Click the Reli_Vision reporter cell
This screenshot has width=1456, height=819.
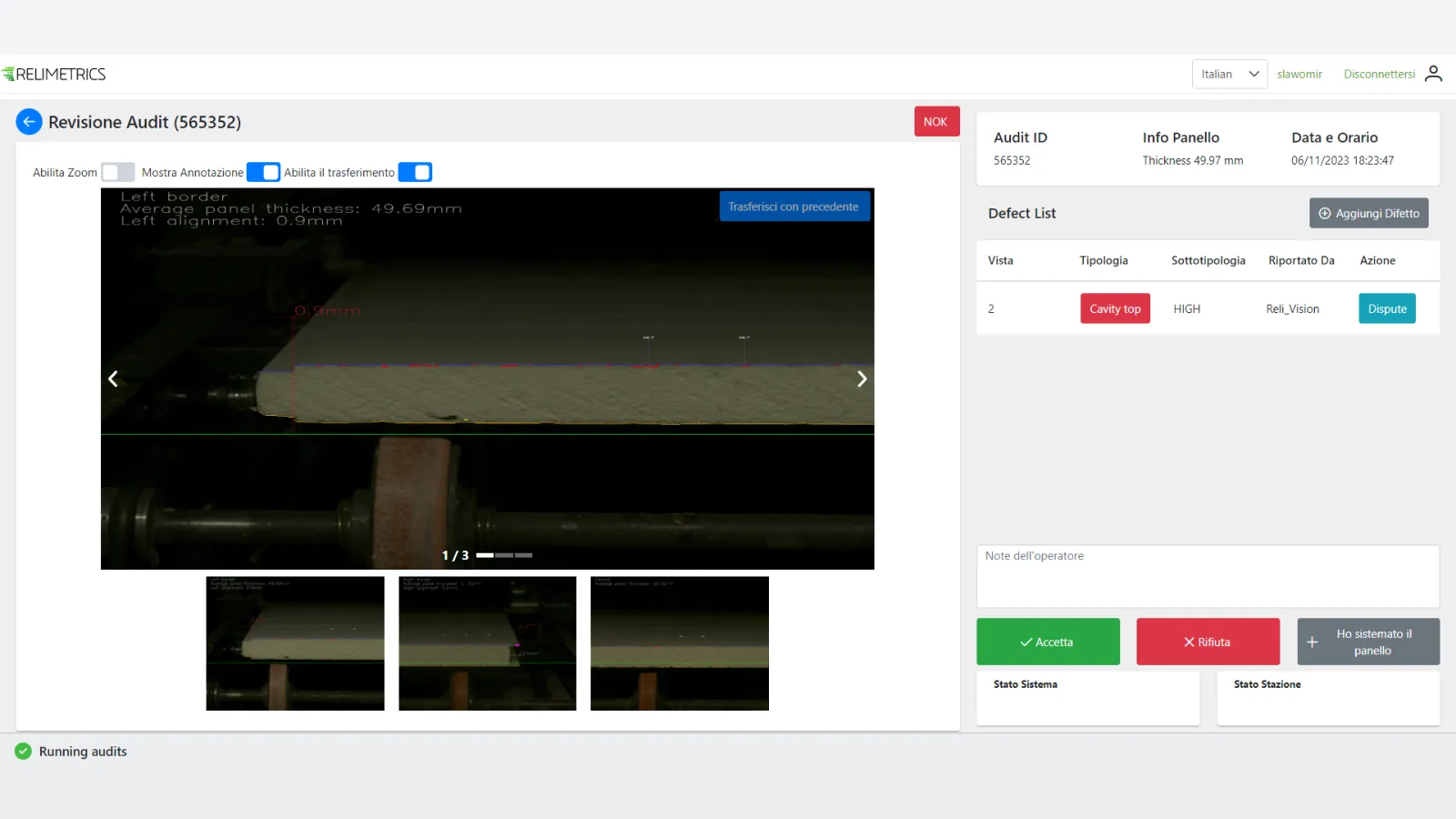pos(1292,308)
